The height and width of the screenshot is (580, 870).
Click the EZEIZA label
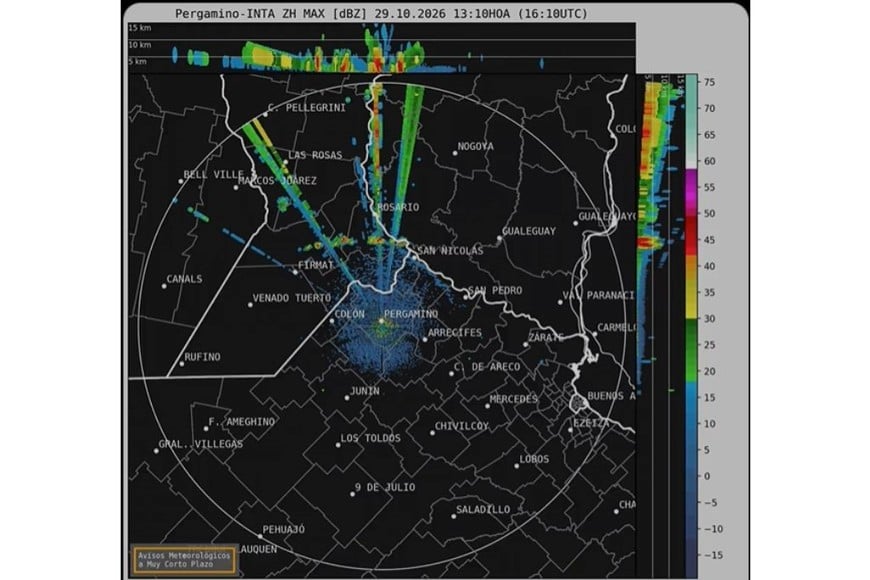[590, 423]
